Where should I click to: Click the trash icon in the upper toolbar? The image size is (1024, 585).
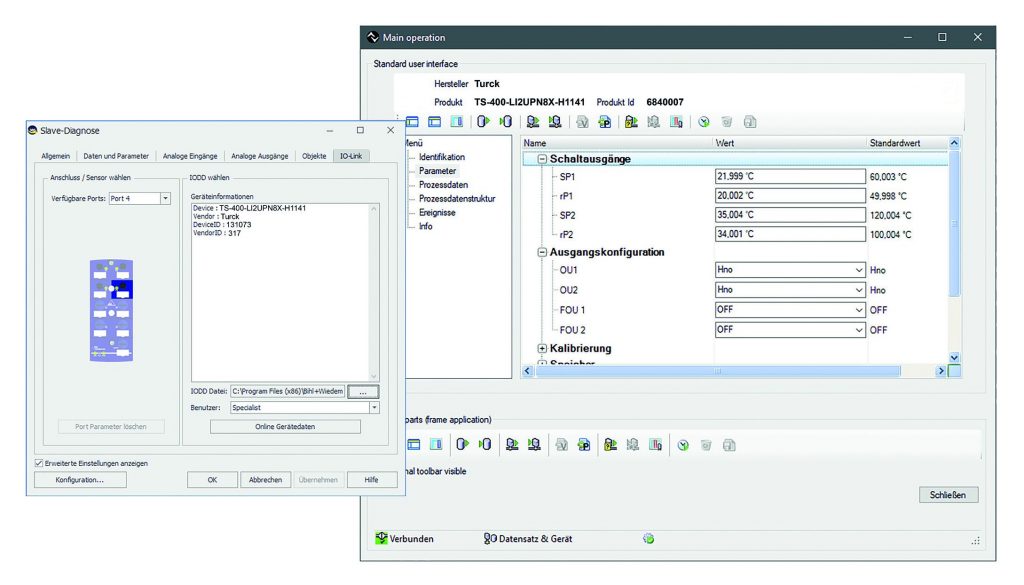tap(727, 122)
